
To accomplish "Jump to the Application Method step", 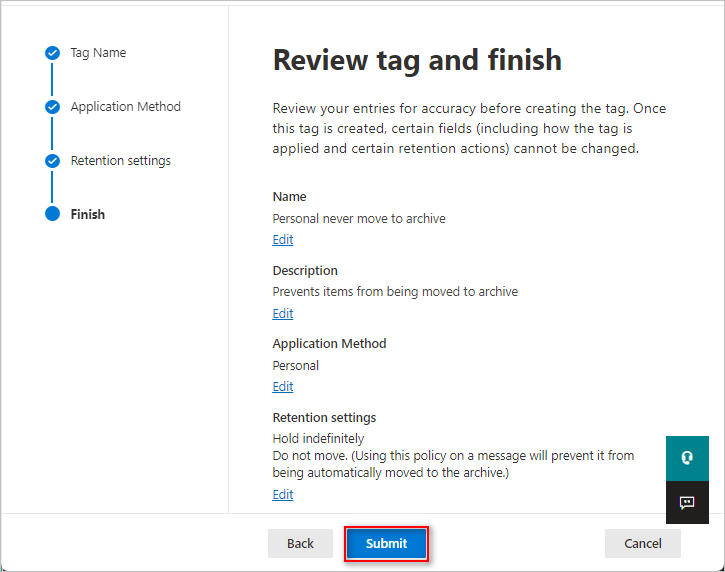I will (x=125, y=107).
